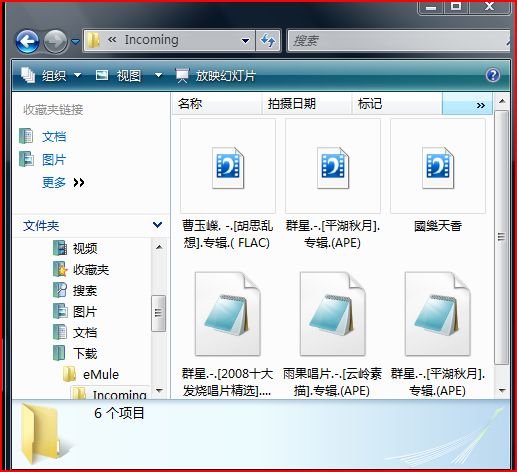The width and height of the screenshot is (517, 472).
Task: Click the greyed Forward arrow button
Action: [x=55, y=42]
